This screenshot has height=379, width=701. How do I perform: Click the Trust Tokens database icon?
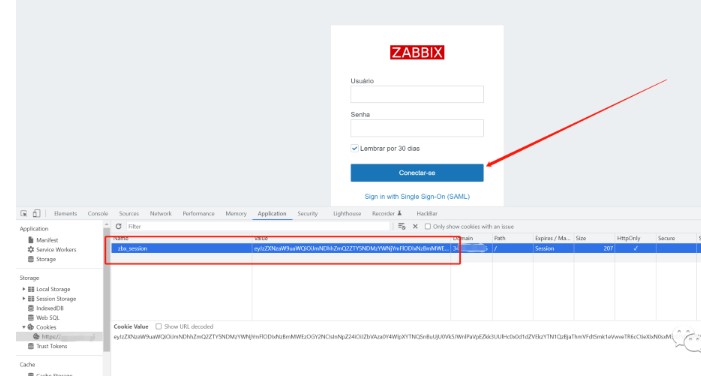click(x=31, y=346)
